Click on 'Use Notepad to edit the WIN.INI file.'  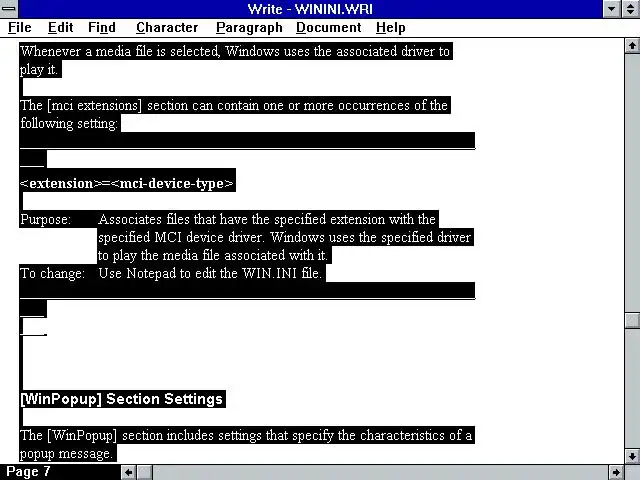[210, 273]
